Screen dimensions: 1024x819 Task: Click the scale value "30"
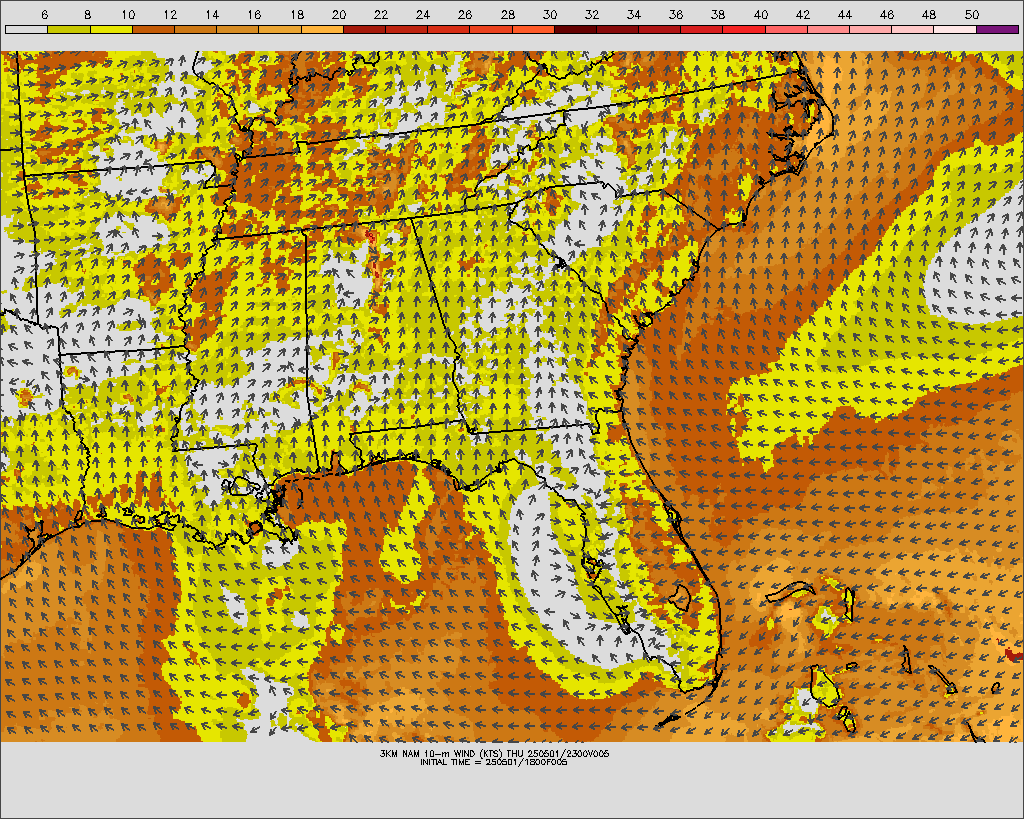point(550,14)
